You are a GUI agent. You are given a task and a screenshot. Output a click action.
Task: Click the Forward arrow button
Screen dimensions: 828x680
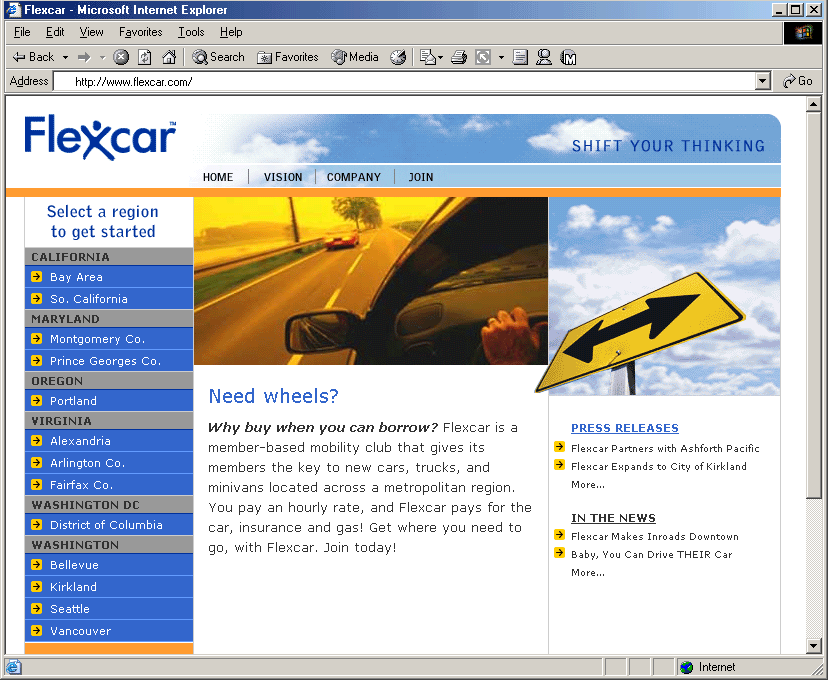click(84, 57)
